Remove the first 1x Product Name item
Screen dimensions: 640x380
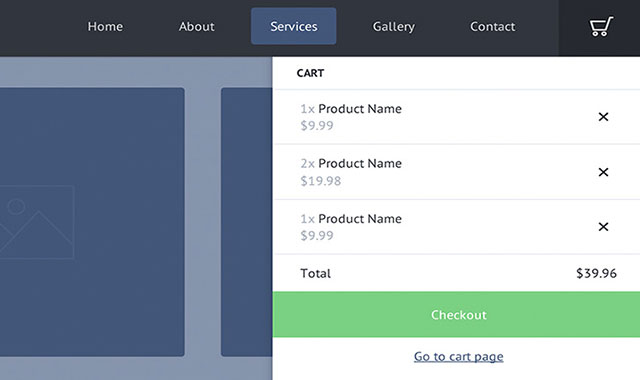(603, 117)
